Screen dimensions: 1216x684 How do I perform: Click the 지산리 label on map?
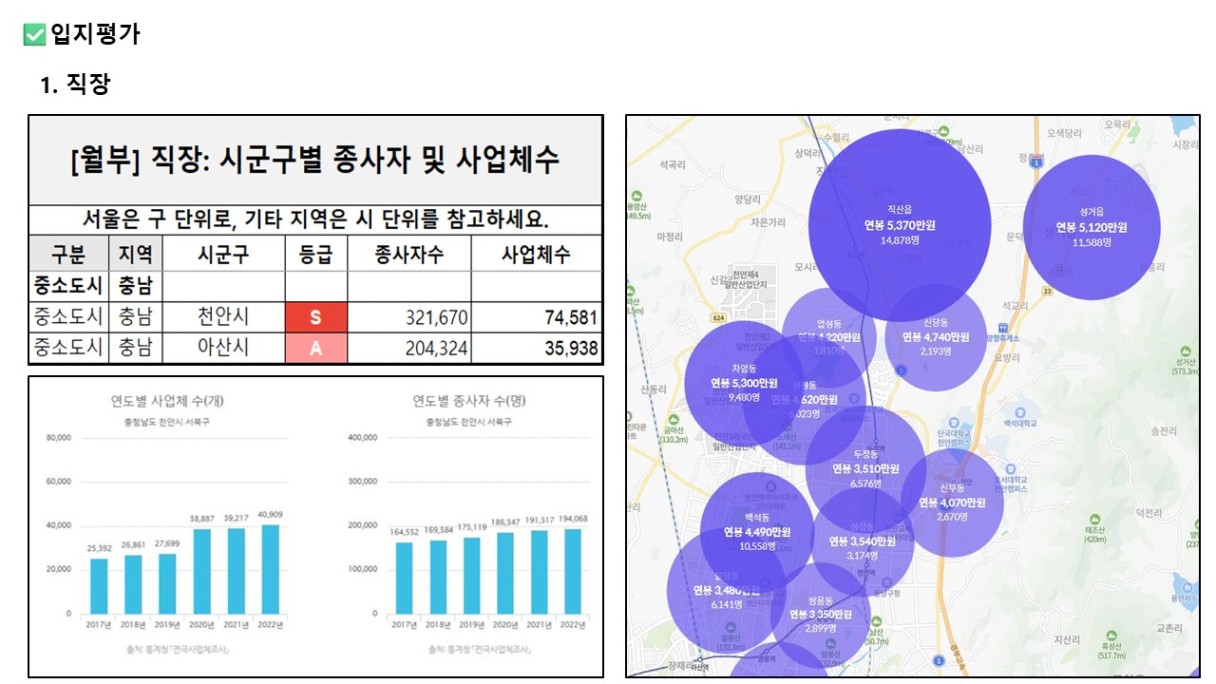coord(1068,638)
